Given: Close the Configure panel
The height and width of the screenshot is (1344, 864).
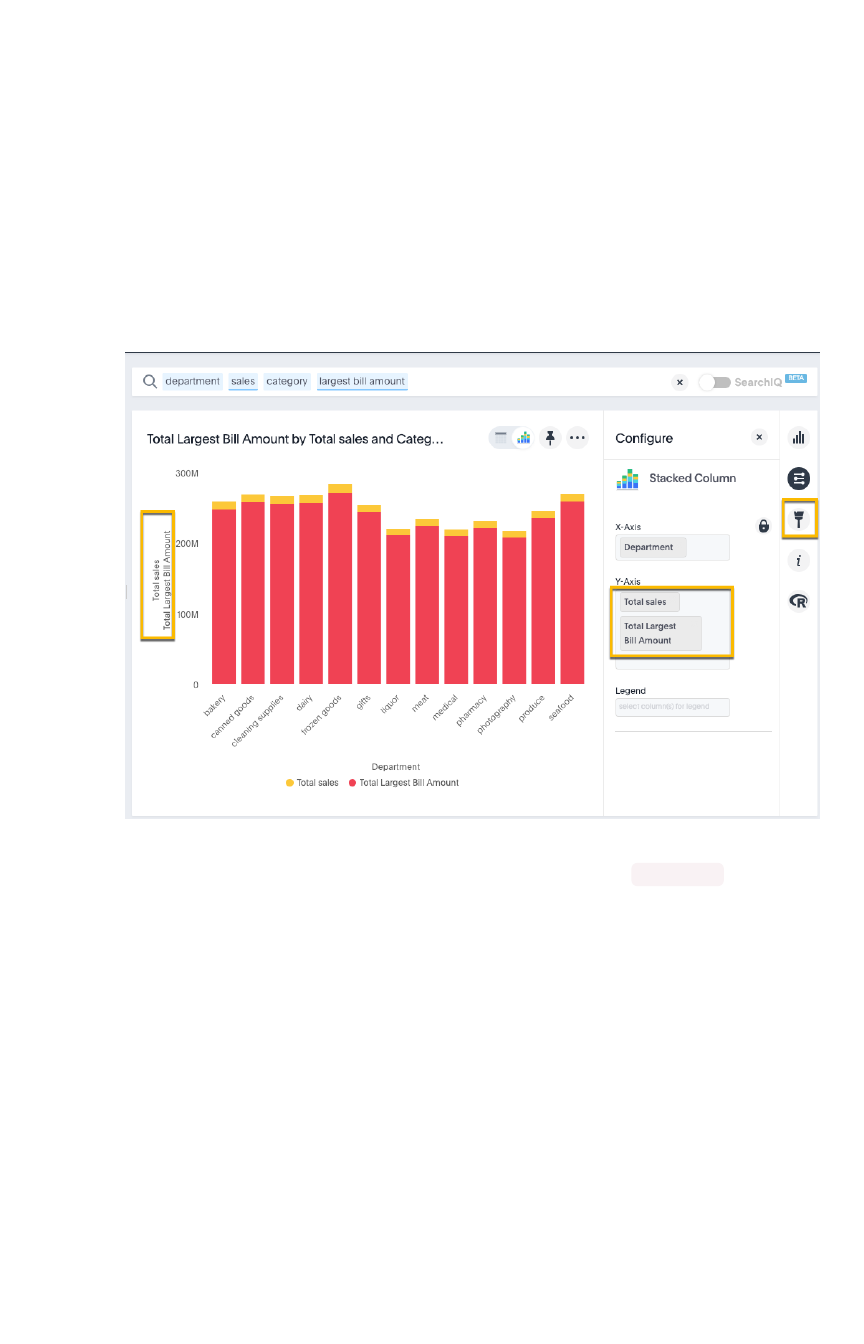Looking at the screenshot, I should click(759, 437).
